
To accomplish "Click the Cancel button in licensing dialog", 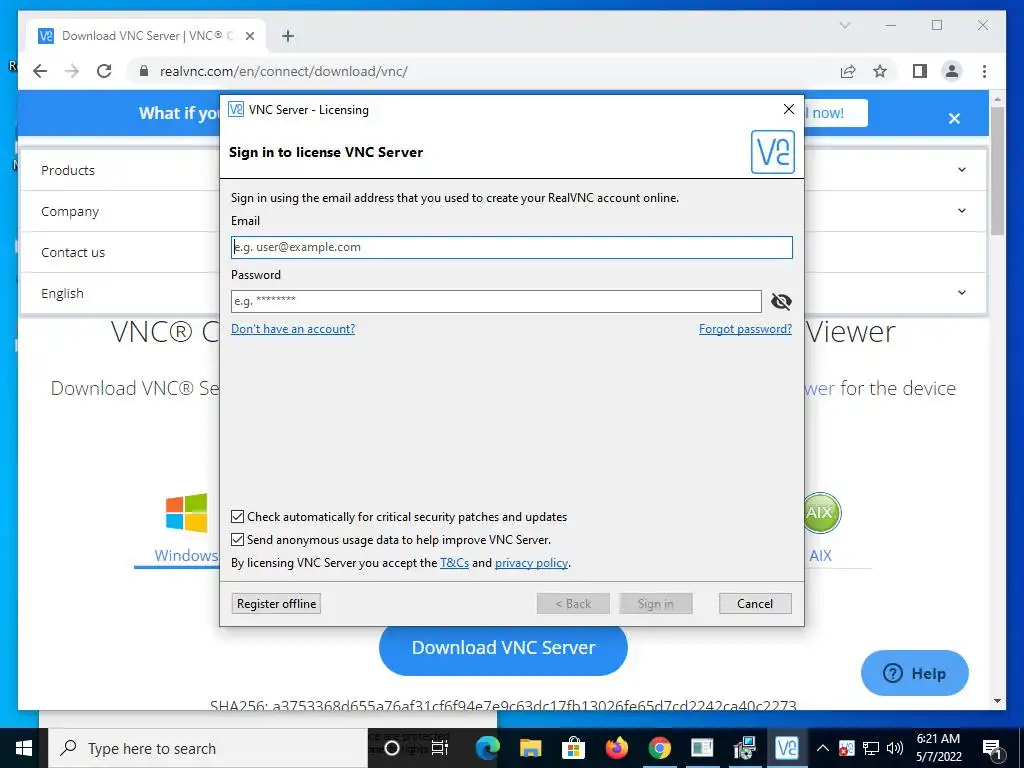I will coord(755,603).
